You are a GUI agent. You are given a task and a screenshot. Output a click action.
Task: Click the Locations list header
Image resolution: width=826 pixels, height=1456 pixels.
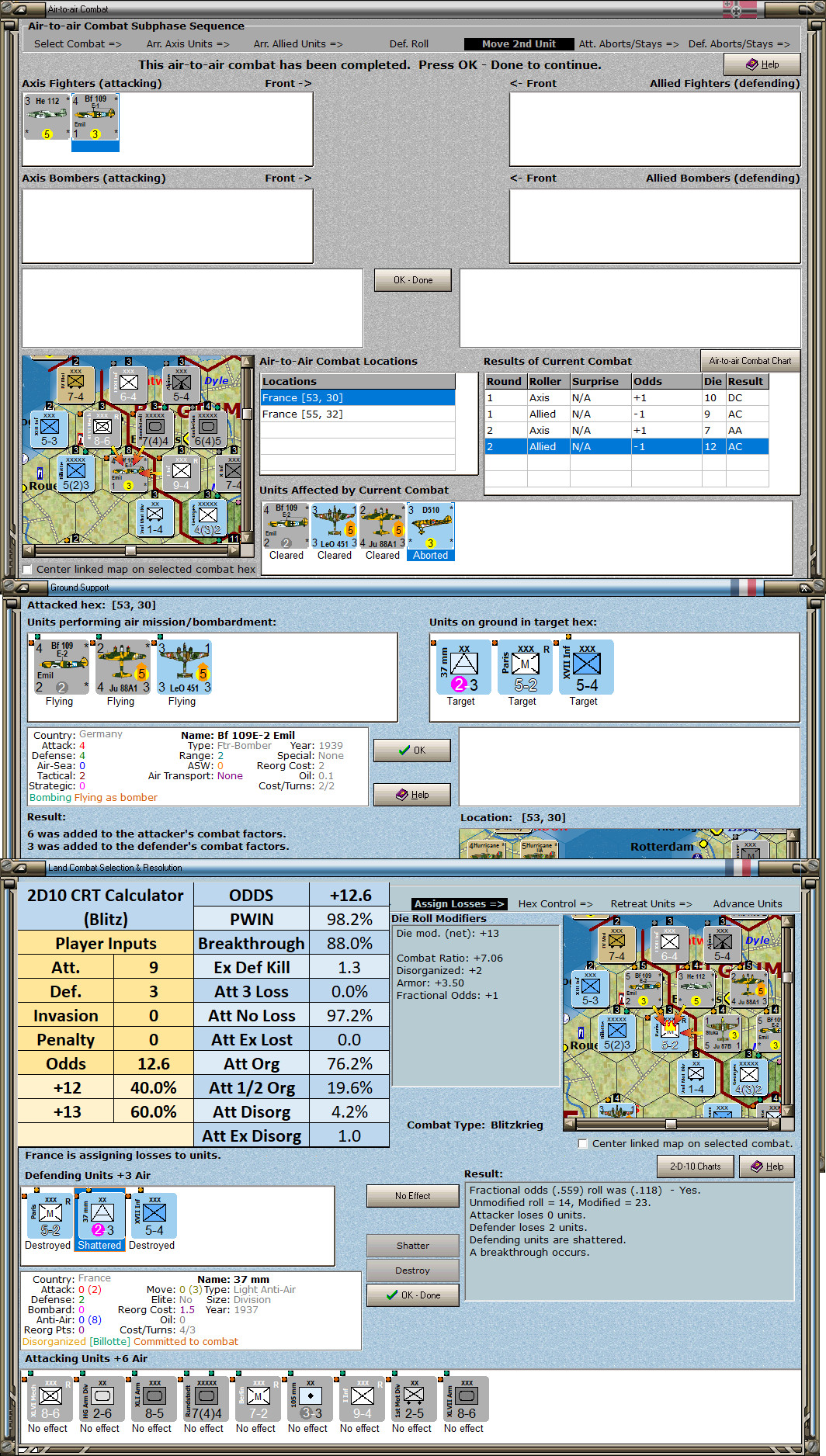point(358,382)
